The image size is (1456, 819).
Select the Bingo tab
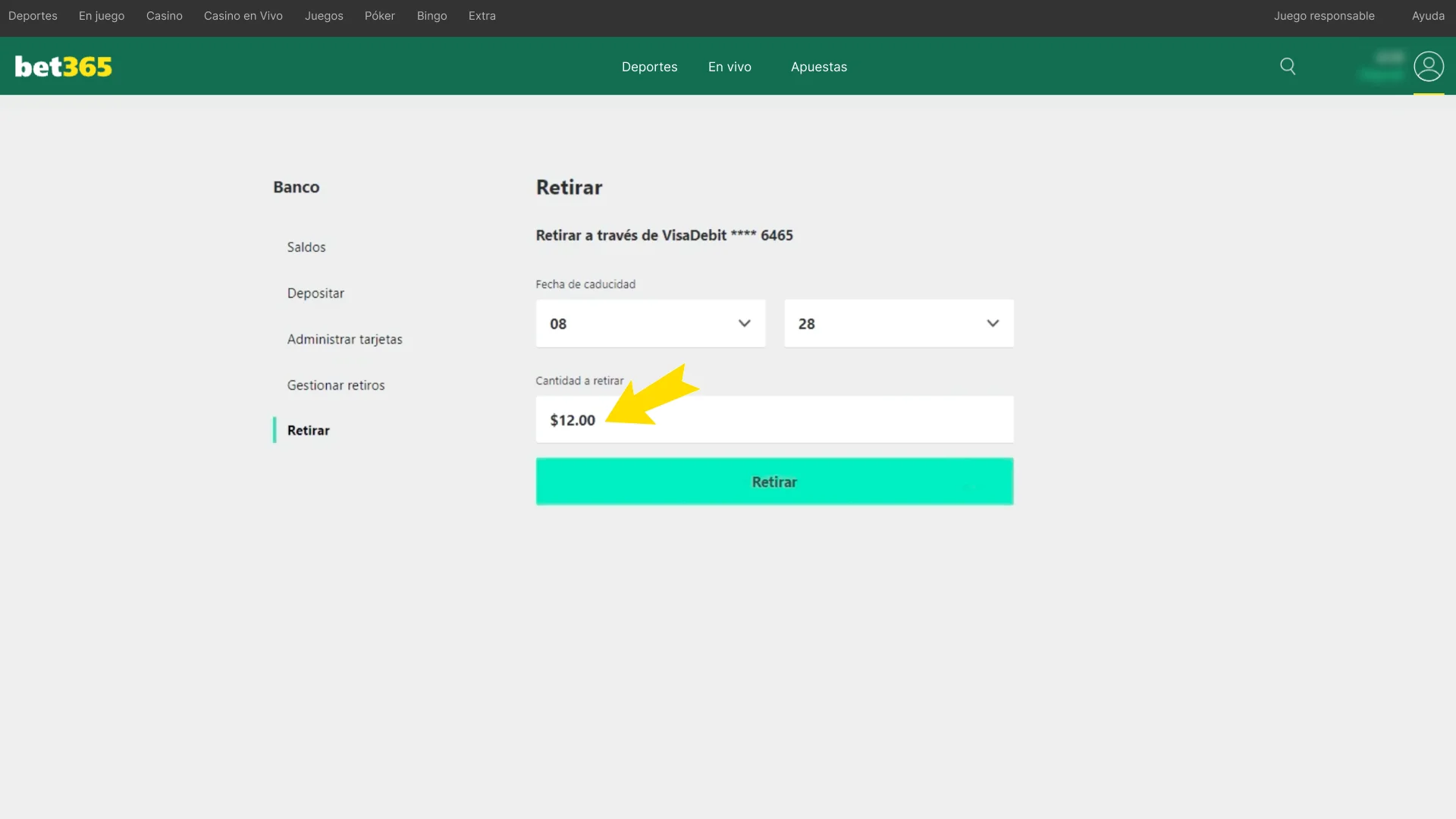(431, 15)
